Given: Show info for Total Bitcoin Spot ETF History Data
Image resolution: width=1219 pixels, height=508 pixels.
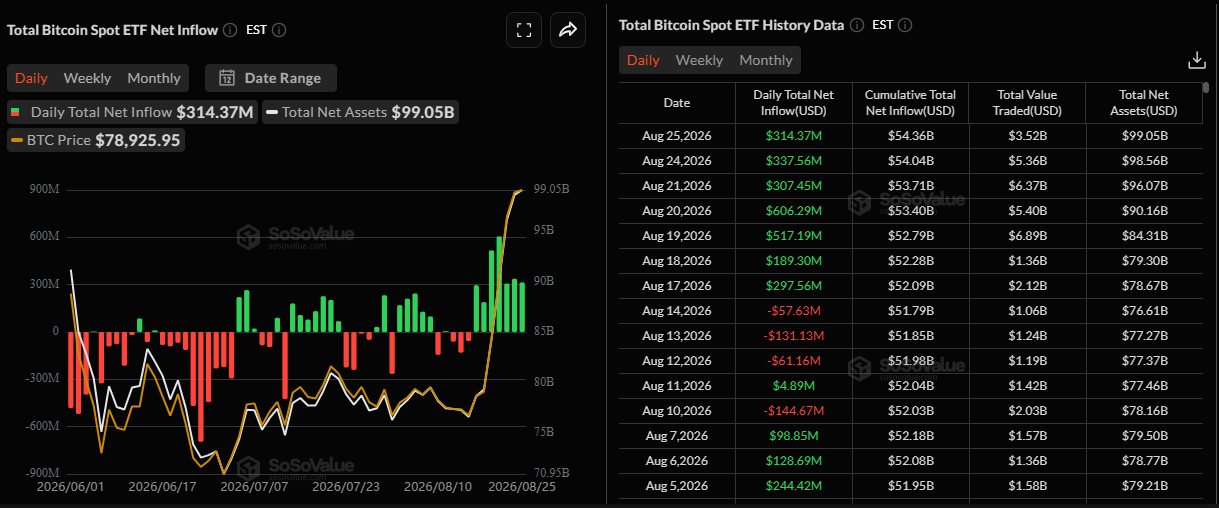Looking at the screenshot, I should [857, 25].
